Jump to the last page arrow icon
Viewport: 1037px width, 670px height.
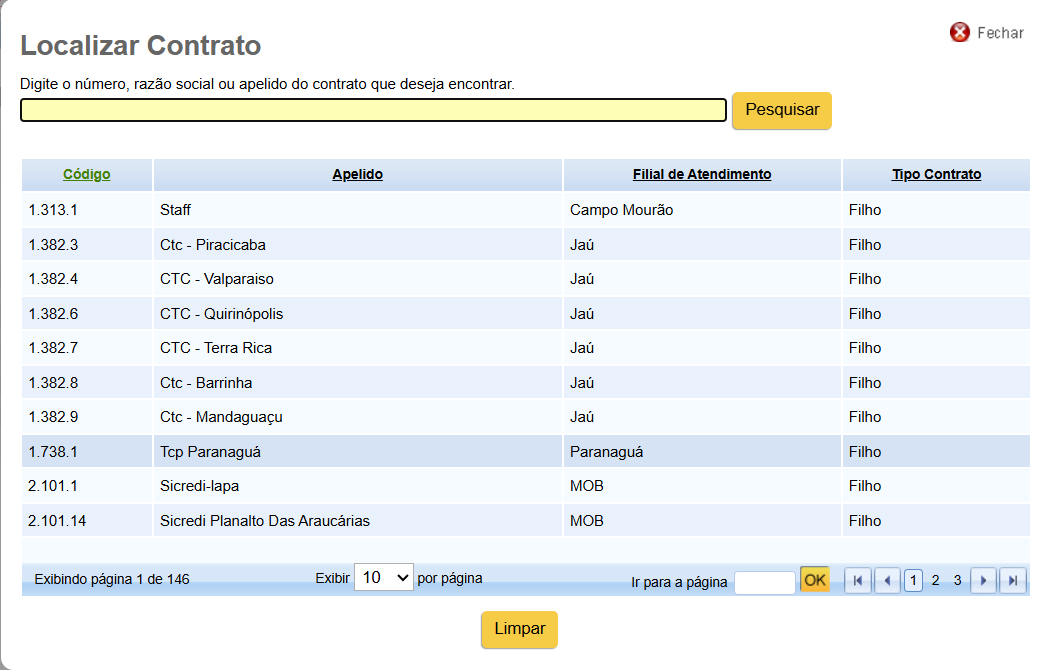click(1013, 581)
